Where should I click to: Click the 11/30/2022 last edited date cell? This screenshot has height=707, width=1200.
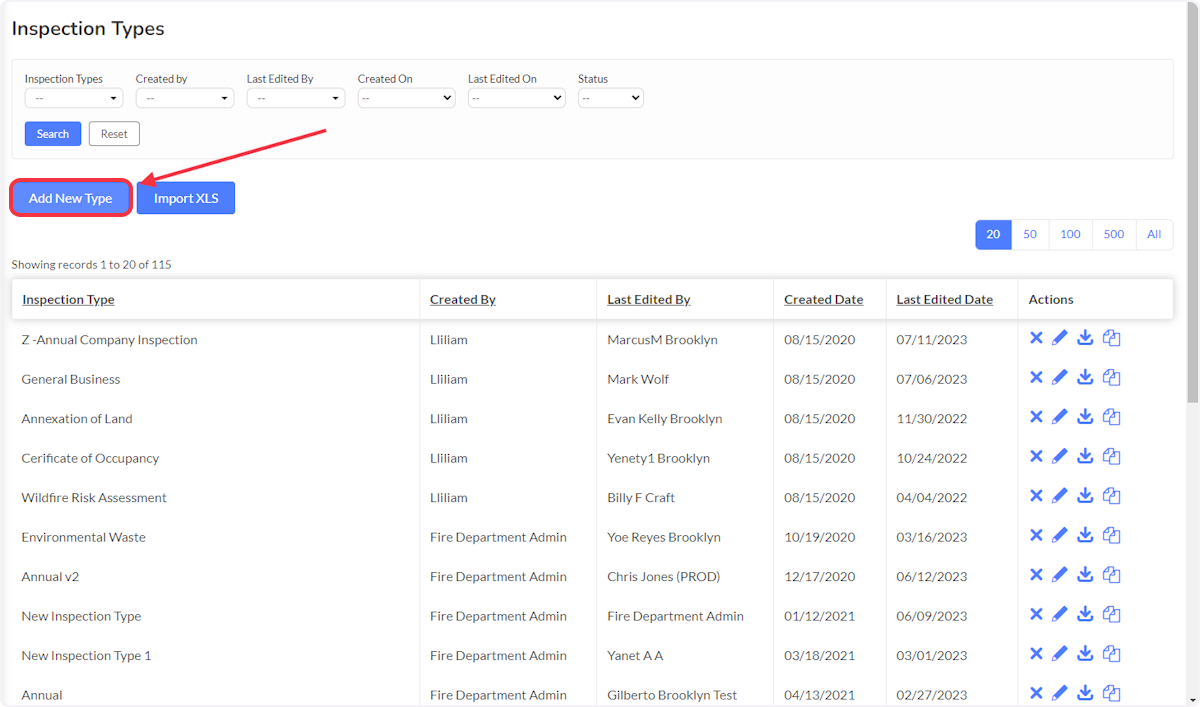pos(932,418)
